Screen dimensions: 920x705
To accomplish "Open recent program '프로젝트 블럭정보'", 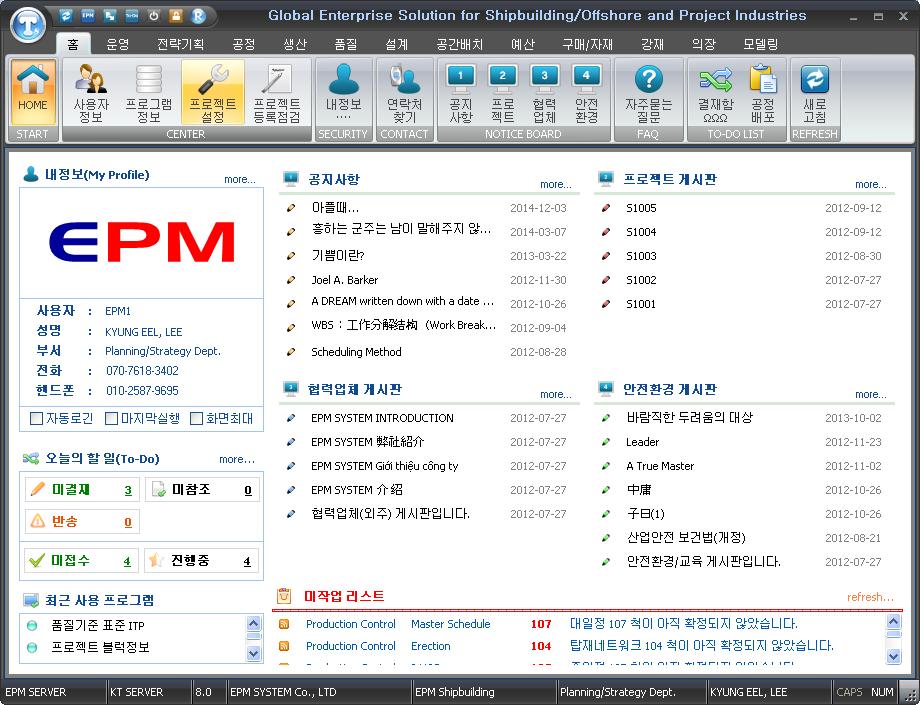I will click(x=100, y=647).
